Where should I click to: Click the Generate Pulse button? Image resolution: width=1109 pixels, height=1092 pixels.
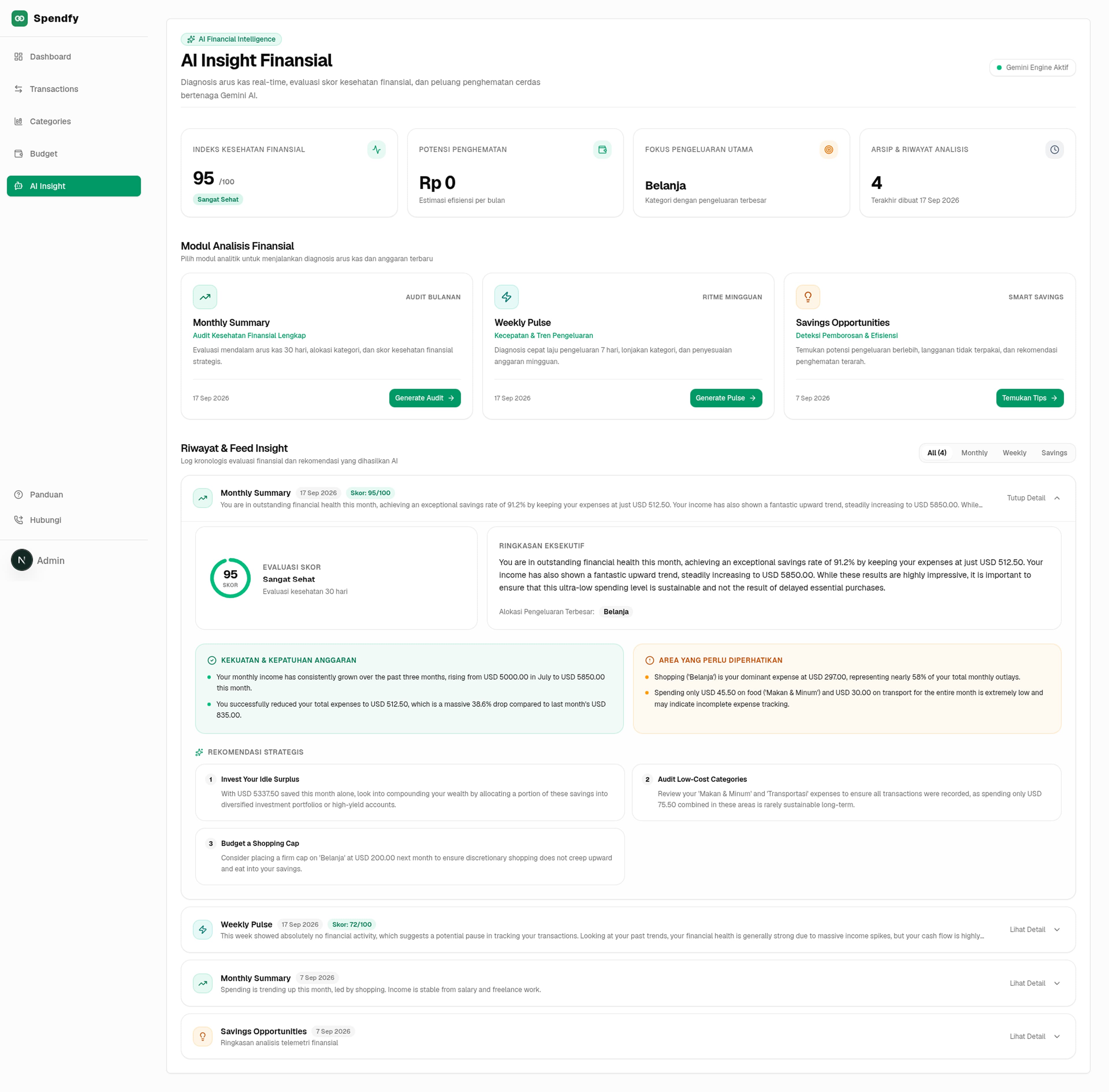coord(726,398)
